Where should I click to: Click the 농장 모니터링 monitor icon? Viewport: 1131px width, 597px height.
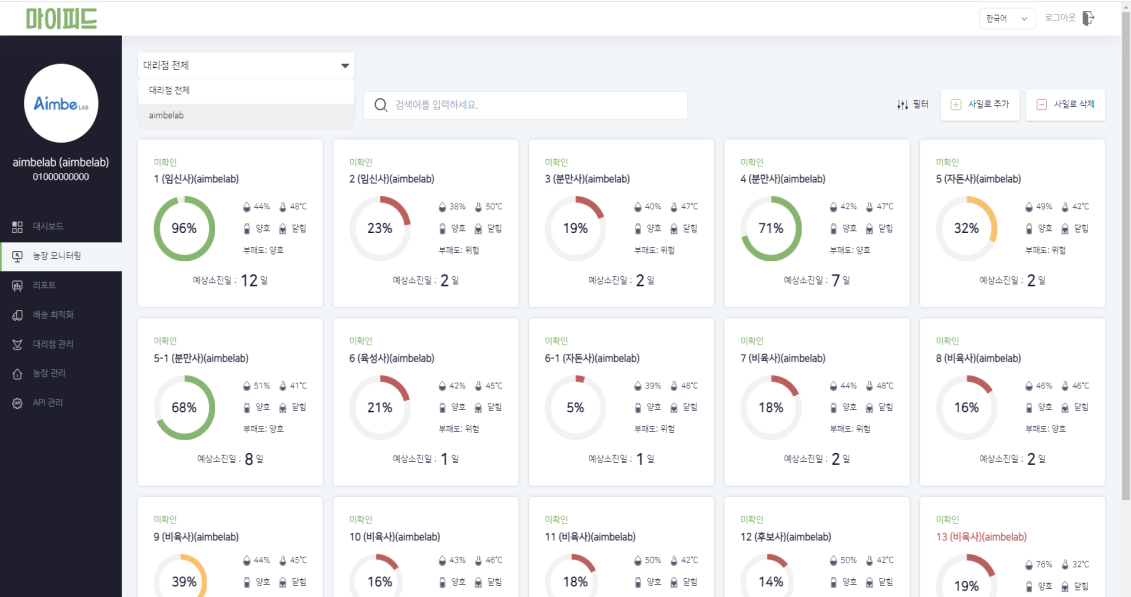click(17, 256)
